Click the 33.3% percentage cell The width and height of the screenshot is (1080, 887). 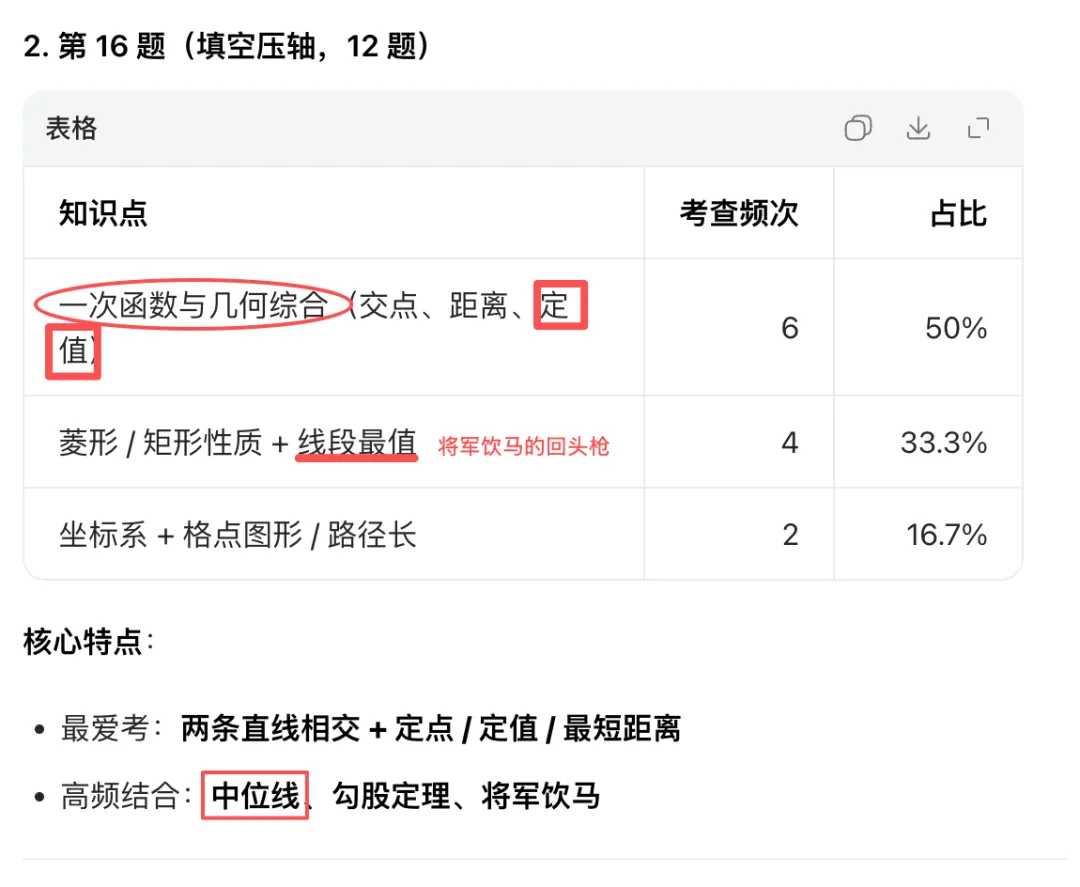pyautogui.click(x=944, y=443)
